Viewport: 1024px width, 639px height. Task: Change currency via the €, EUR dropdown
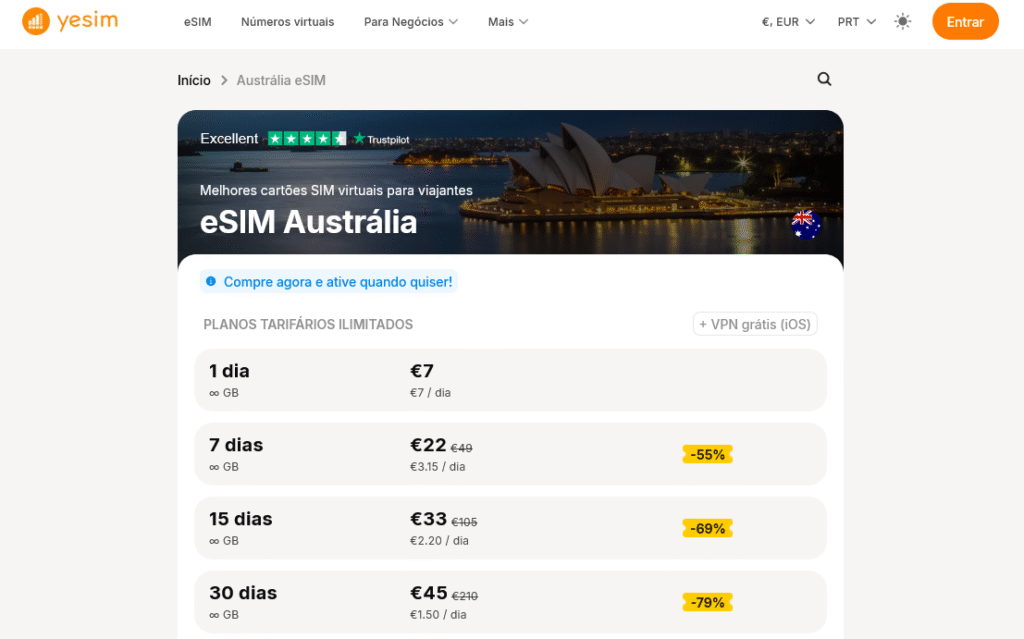(x=786, y=20)
